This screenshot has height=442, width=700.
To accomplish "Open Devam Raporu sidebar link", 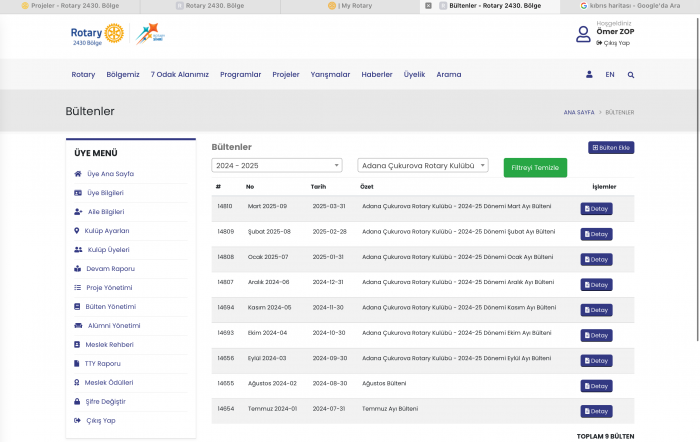I will [110, 269].
